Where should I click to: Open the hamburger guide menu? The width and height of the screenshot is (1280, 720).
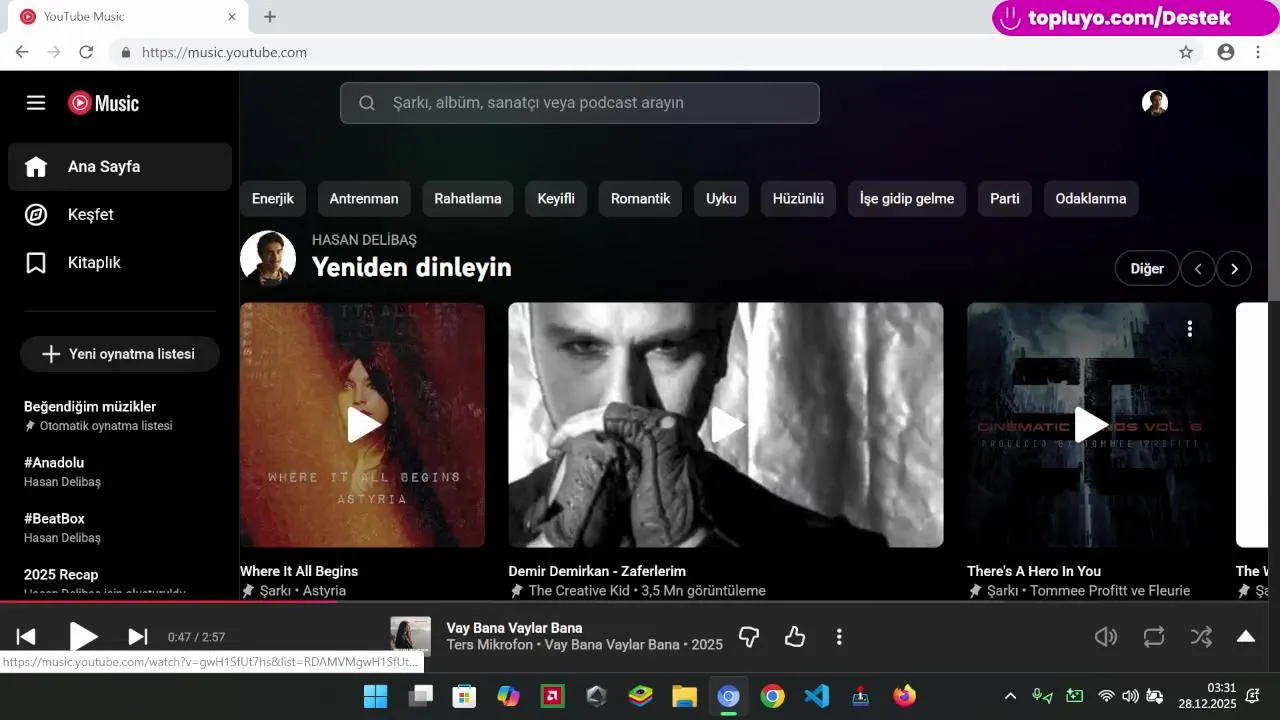tap(36, 103)
